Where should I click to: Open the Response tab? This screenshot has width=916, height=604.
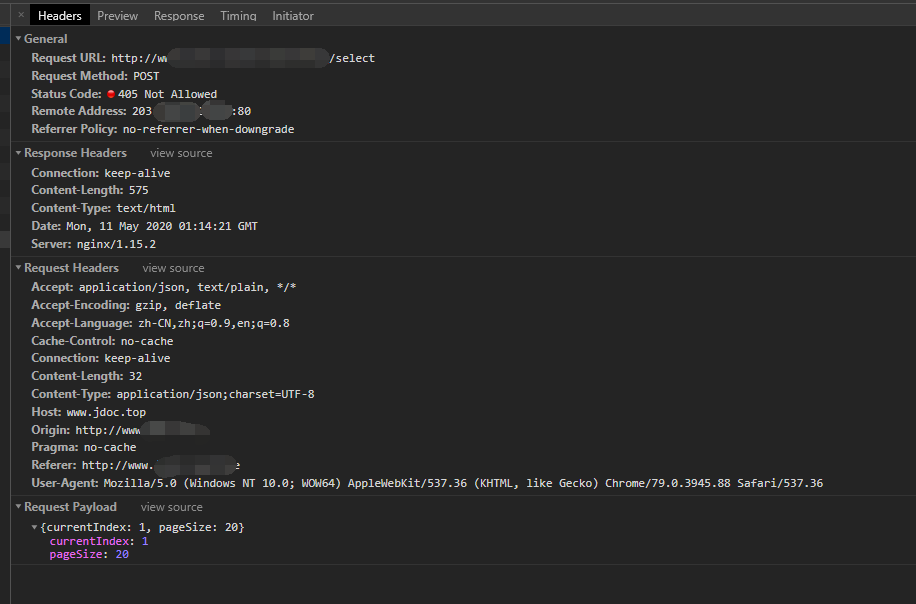[179, 16]
